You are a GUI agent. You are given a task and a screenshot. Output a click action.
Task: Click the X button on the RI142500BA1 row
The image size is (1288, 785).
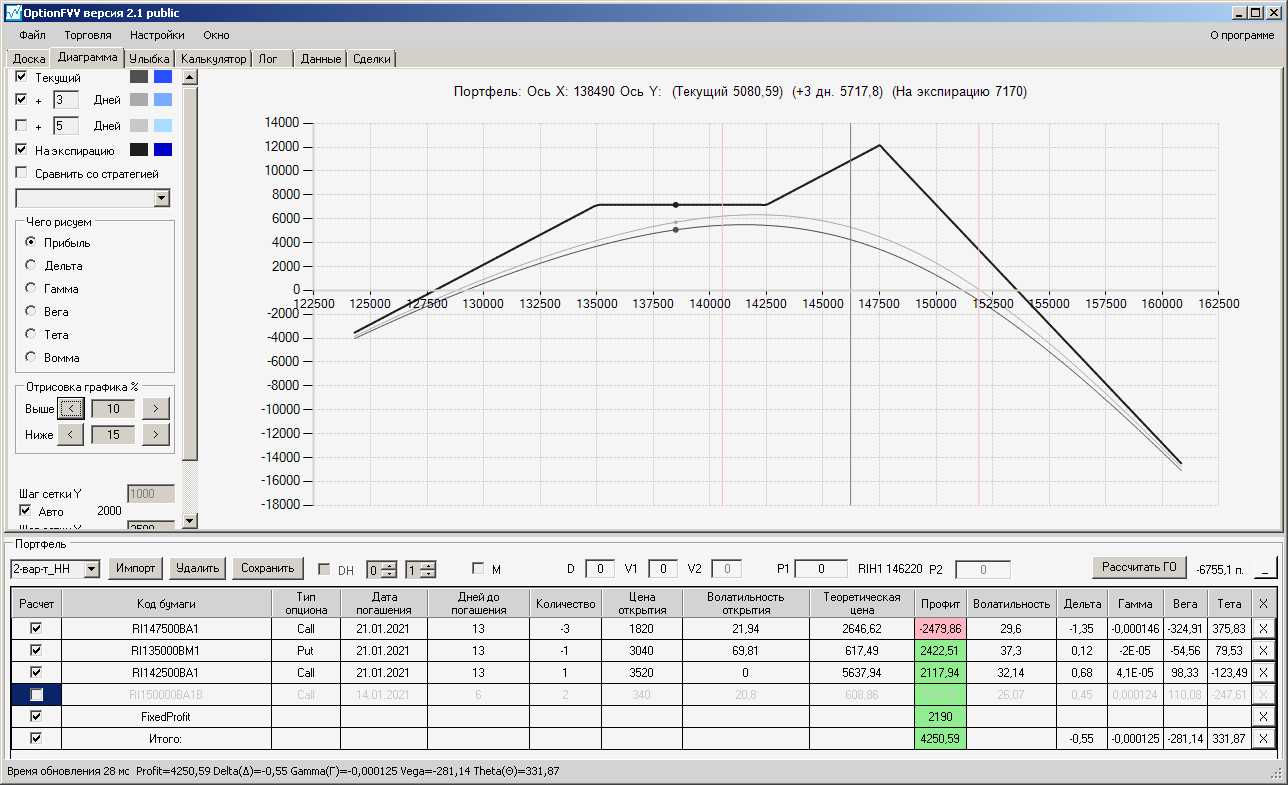(1263, 672)
